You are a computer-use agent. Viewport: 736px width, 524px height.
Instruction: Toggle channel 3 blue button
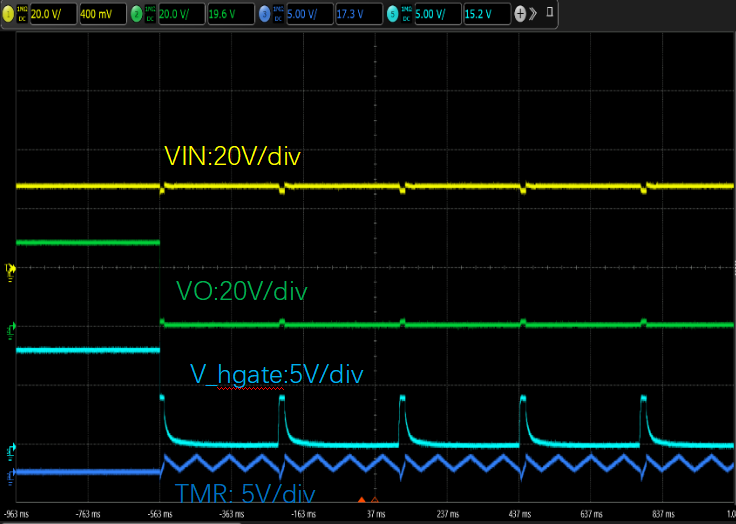tap(264, 15)
